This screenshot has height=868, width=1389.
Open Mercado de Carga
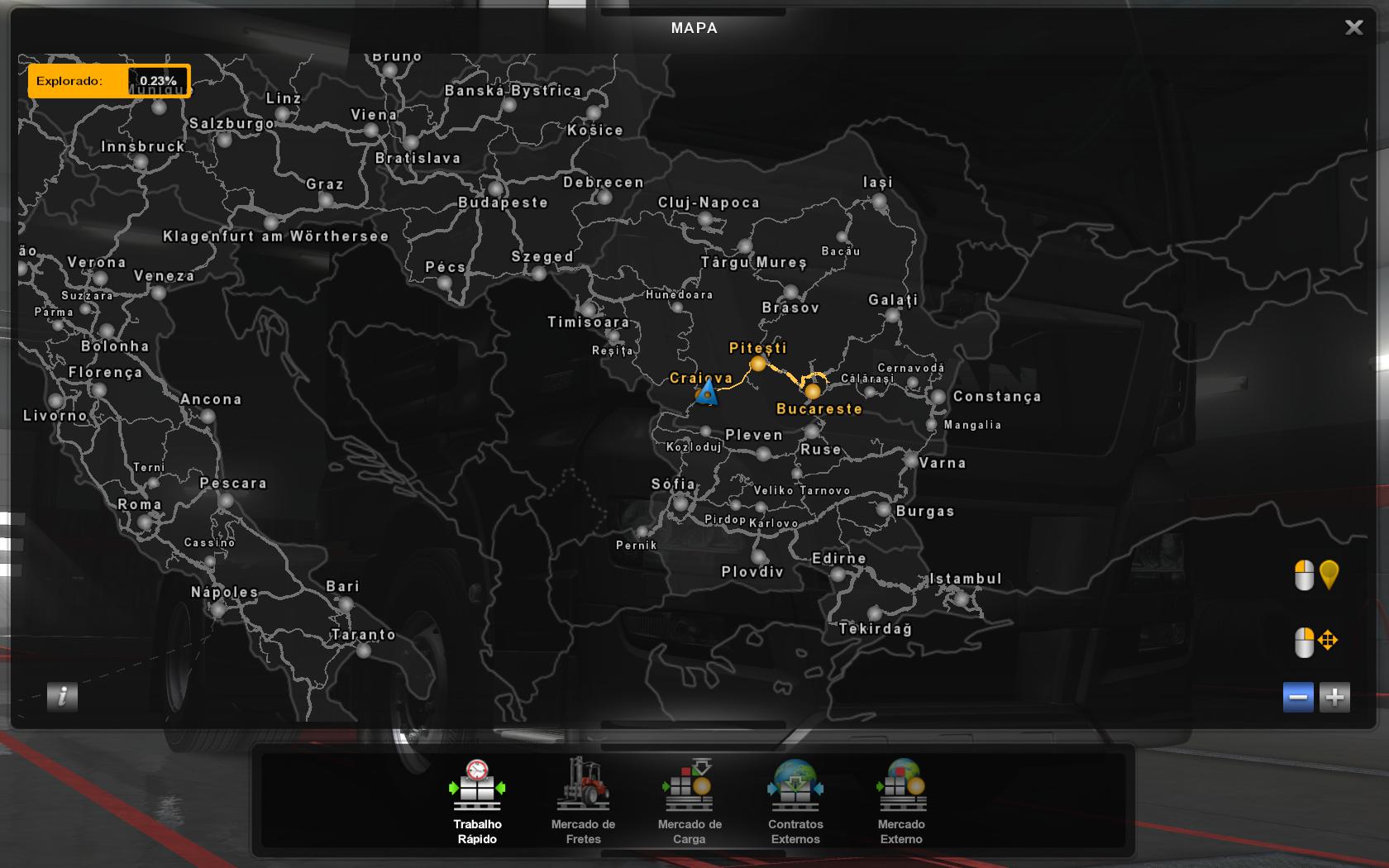690,800
